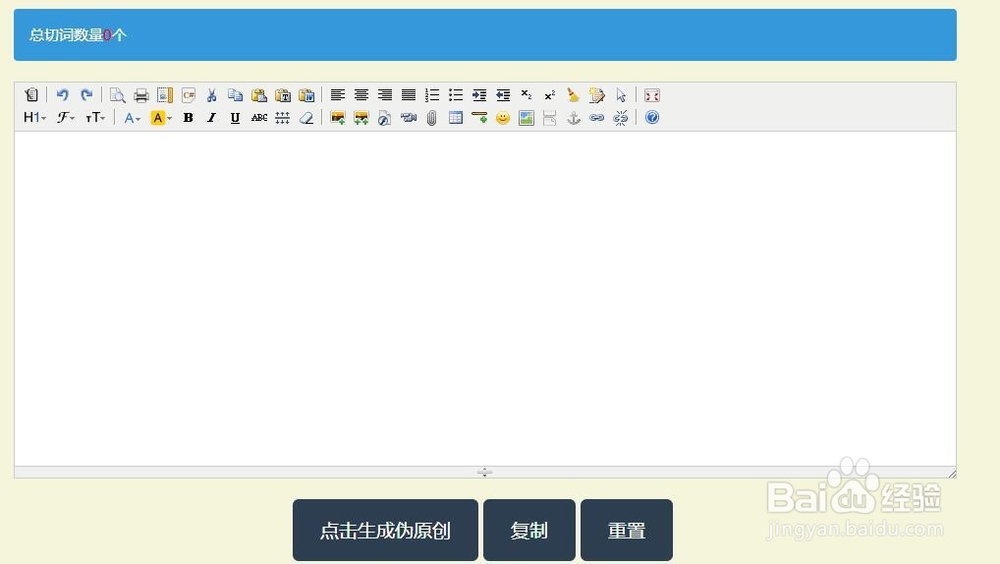This screenshot has height=564, width=1000.
Task: Apply superscript formatting
Action: coord(550,95)
